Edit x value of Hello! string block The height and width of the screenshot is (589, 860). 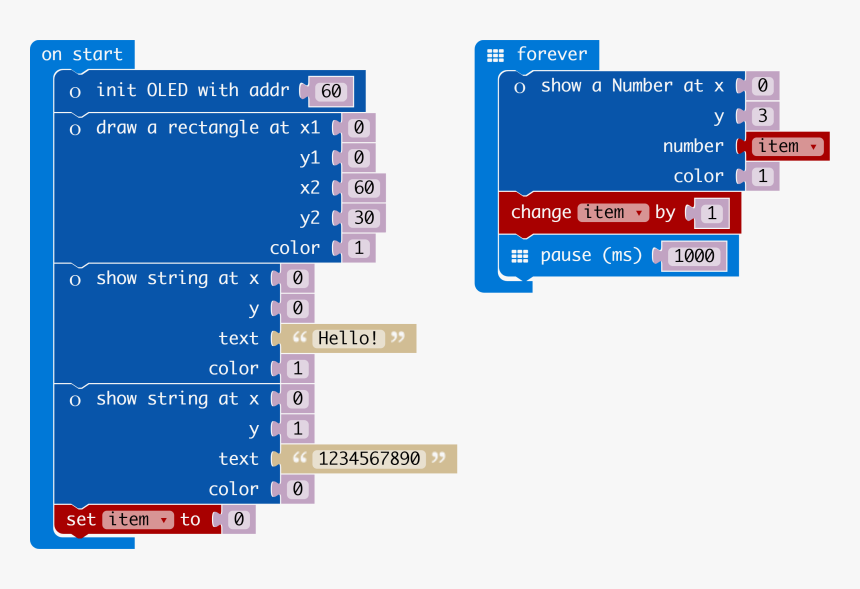(x=297, y=278)
